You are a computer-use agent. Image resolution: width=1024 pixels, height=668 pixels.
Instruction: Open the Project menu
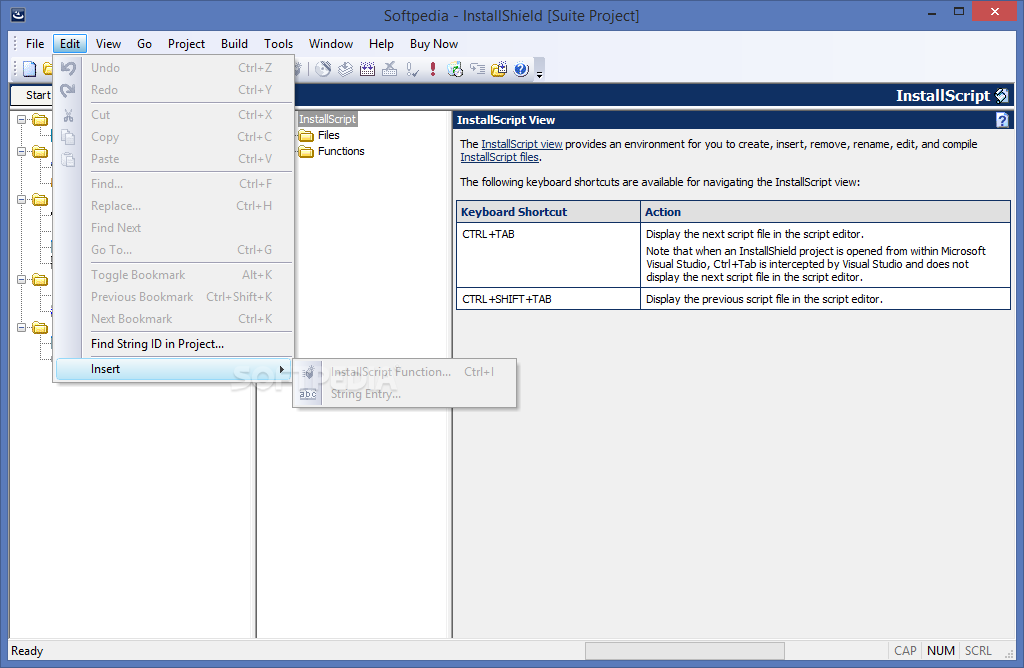pyautogui.click(x=186, y=44)
